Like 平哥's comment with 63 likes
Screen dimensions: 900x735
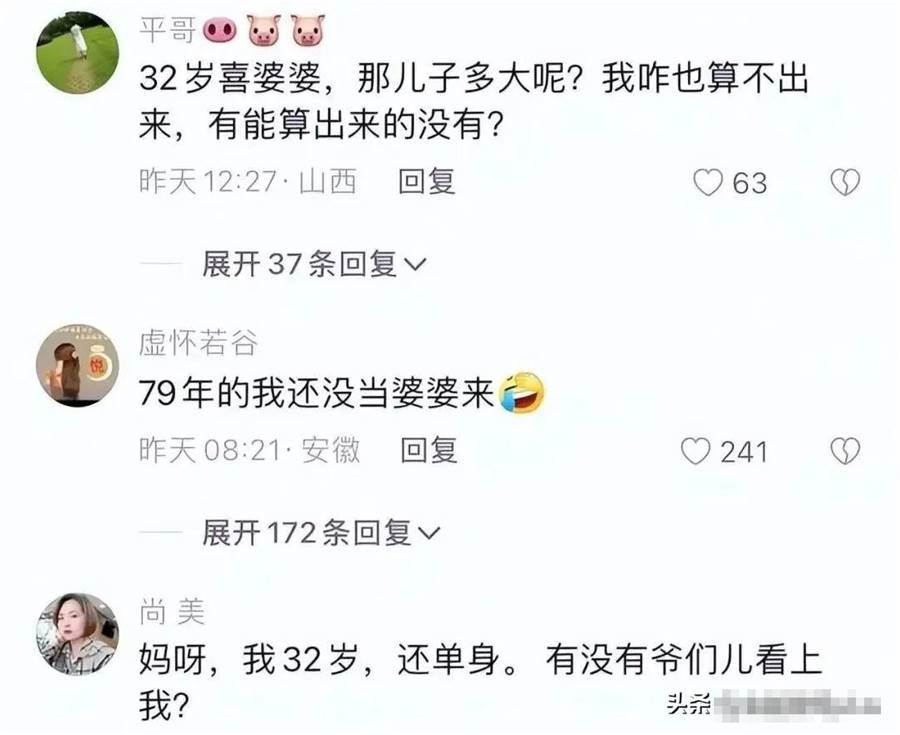(708, 182)
